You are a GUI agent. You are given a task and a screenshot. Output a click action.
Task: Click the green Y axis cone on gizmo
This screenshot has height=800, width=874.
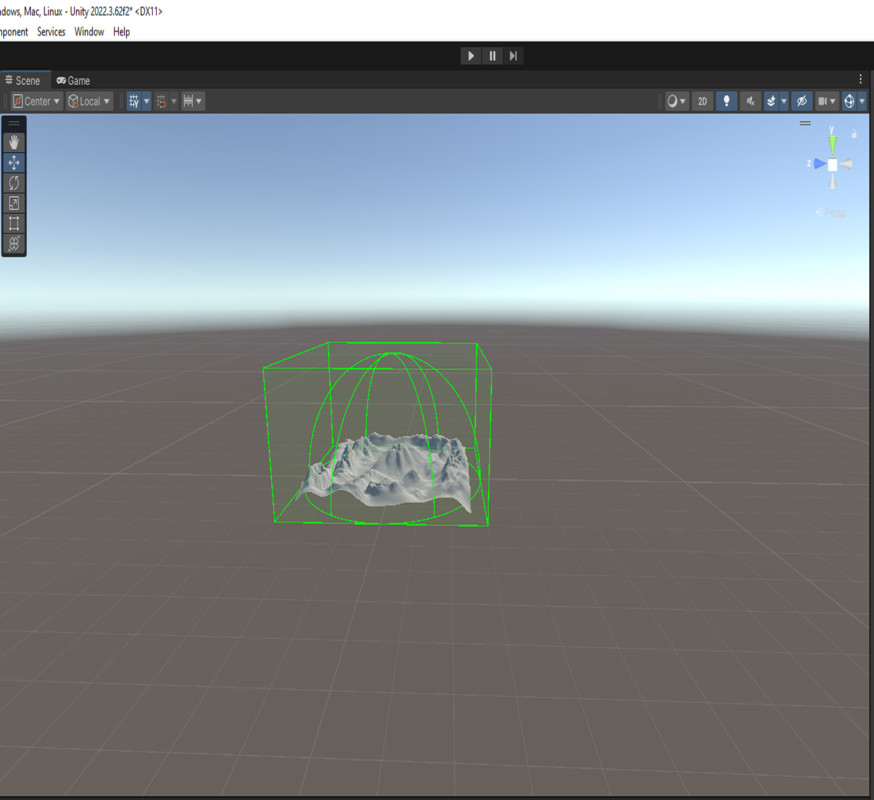tap(832, 144)
